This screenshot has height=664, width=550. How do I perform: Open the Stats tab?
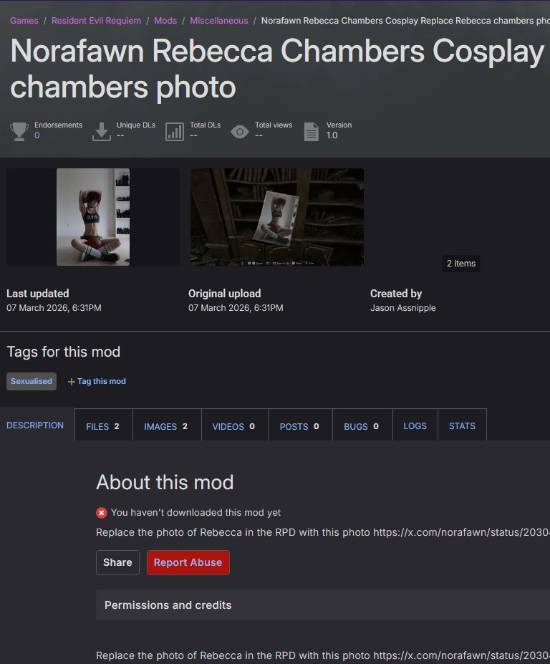point(462,425)
